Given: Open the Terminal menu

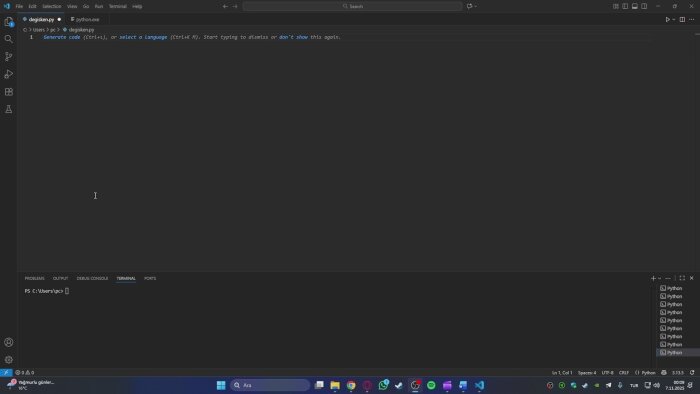Looking at the screenshot, I should [118, 6].
